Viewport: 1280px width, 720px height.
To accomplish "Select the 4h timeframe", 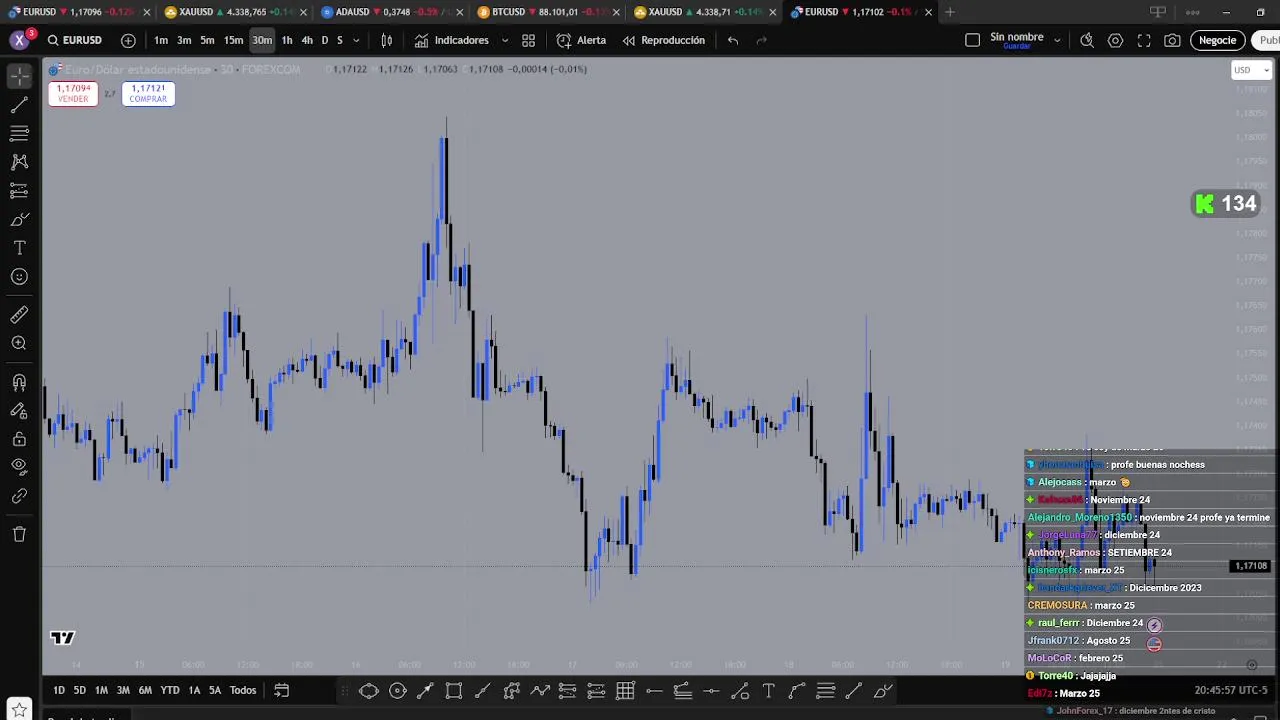I will [x=307, y=40].
